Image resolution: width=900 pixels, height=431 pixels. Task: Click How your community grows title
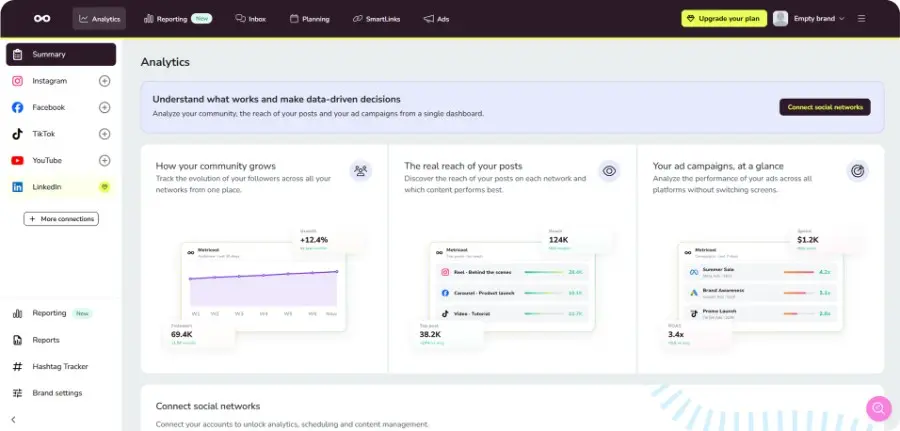[216, 166]
